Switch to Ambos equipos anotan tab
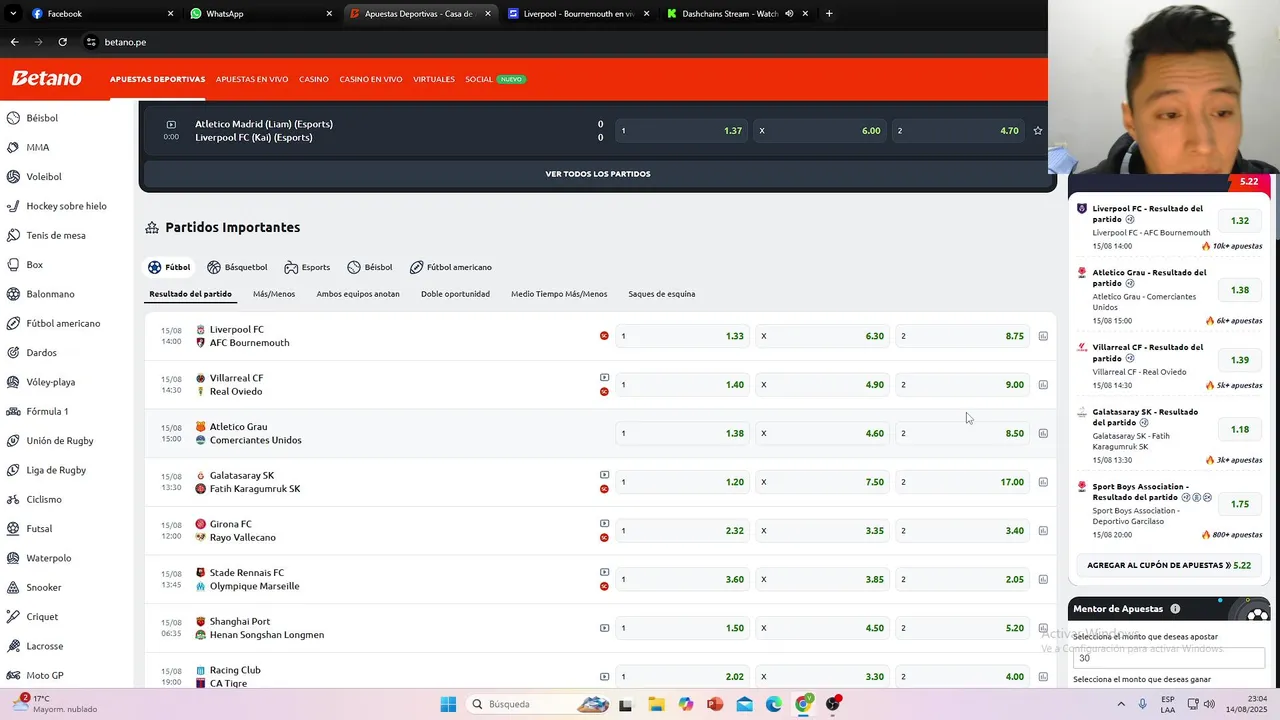The height and width of the screenshot is (720, 1280). [358, 294]
